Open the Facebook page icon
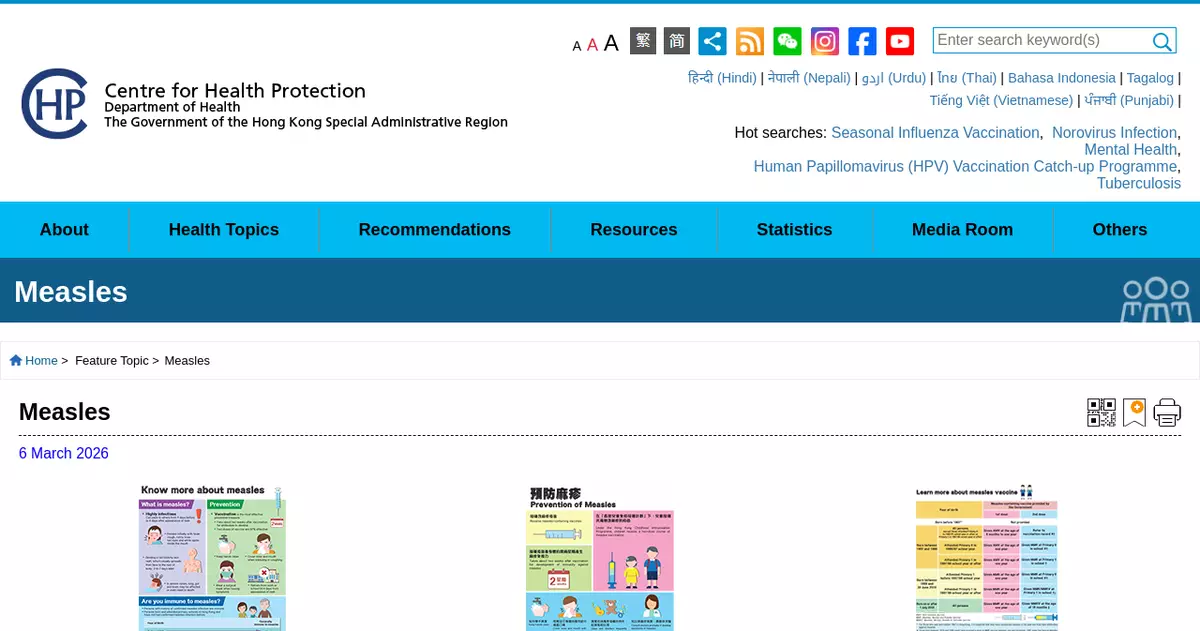Viewport: 1200px width, 631px height. tap(862, 41)
